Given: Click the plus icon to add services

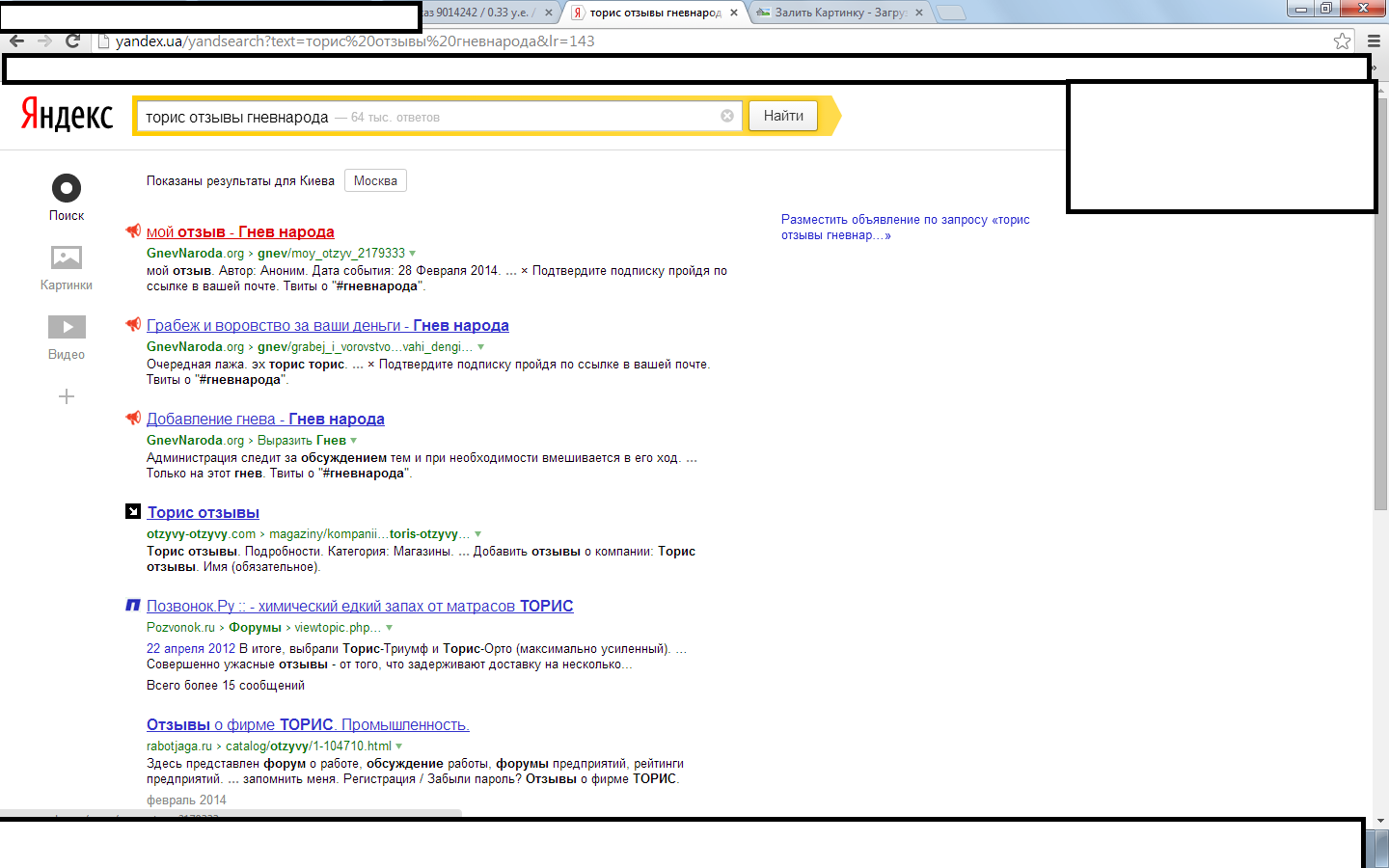Looking at the screenshot, I should (67, 396).
